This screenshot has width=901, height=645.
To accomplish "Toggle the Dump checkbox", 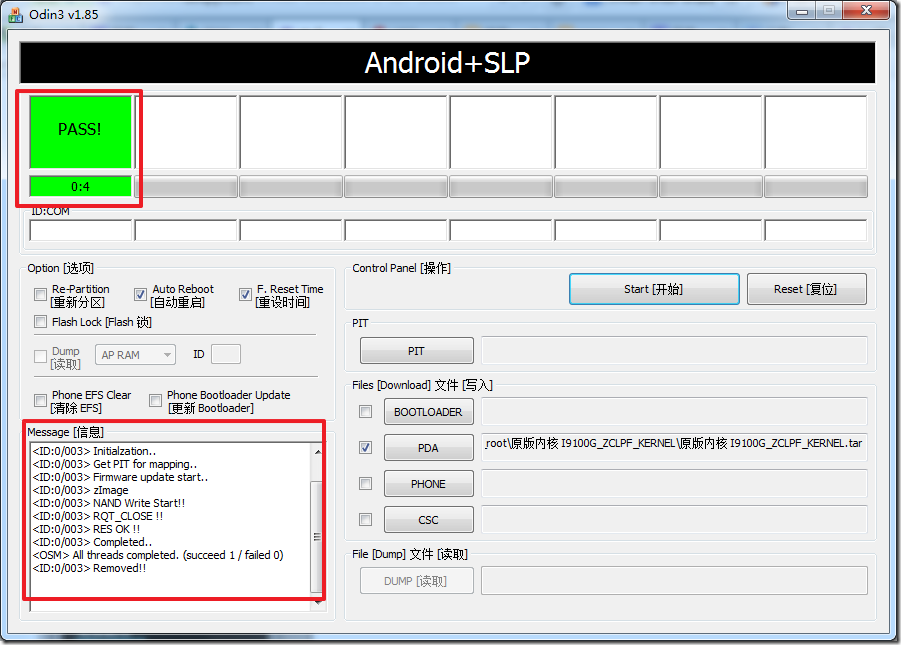I will tap(40, 357).
